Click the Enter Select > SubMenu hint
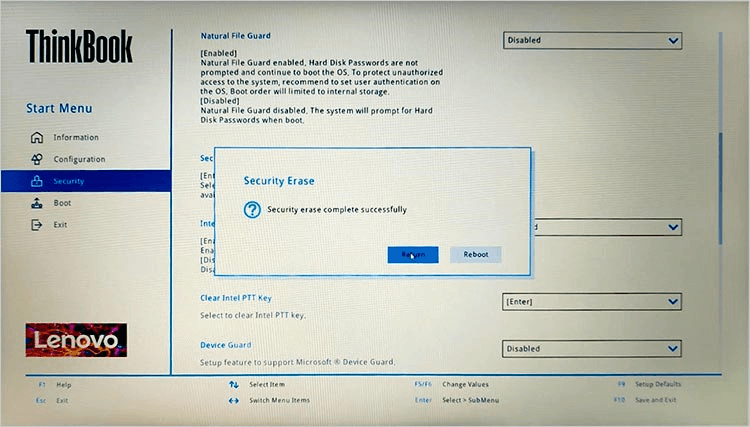750x427 pixels. point(456,400)
